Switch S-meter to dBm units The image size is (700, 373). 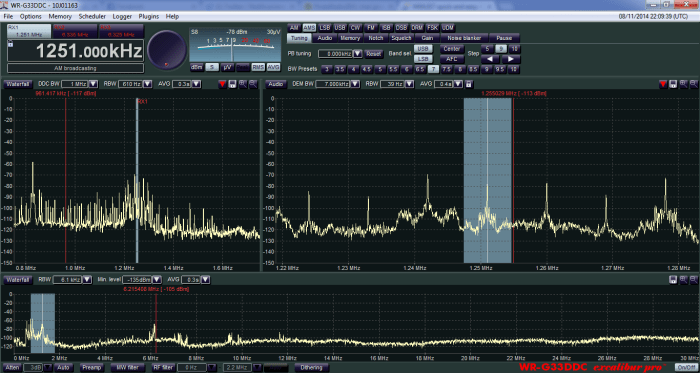click(196, 67)
